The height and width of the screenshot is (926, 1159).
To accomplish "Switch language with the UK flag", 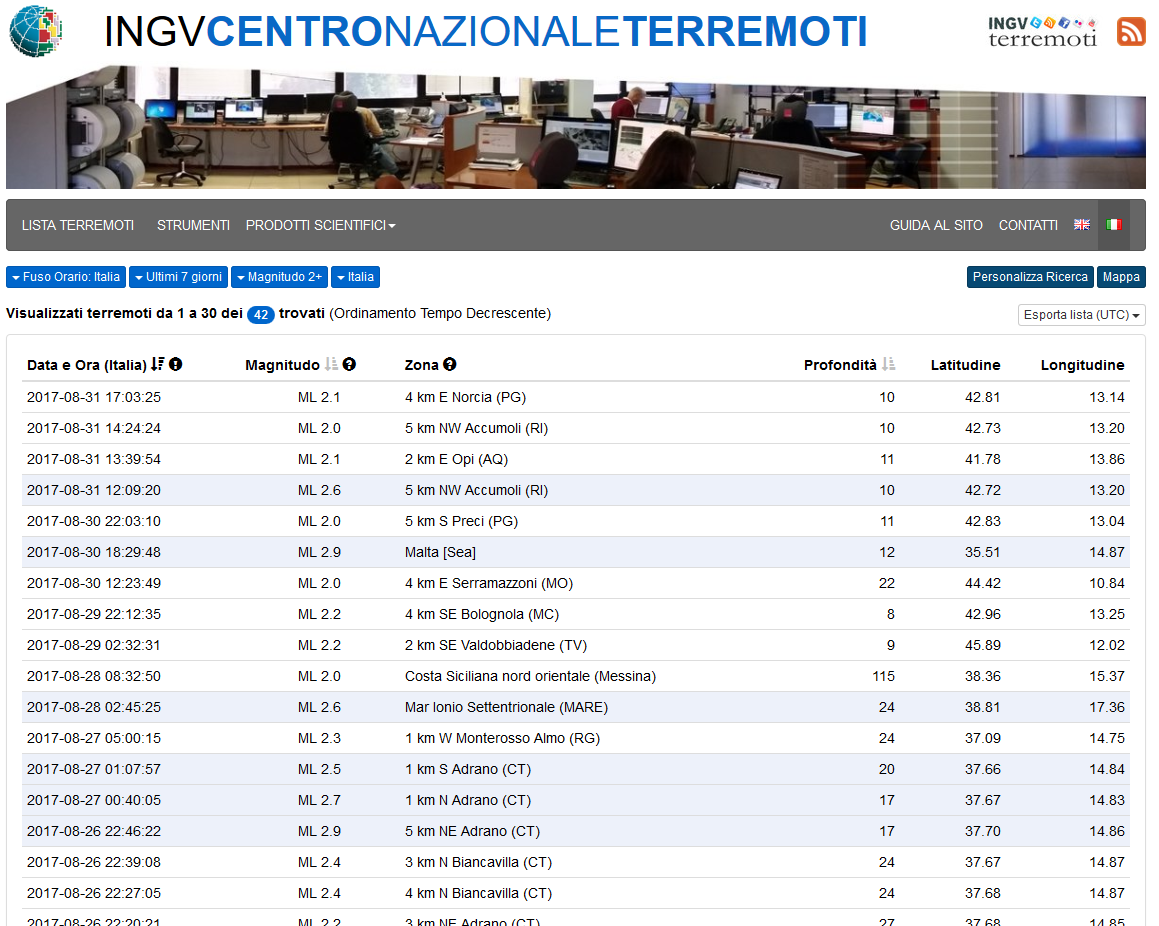I will click(x=1081, y=225).
